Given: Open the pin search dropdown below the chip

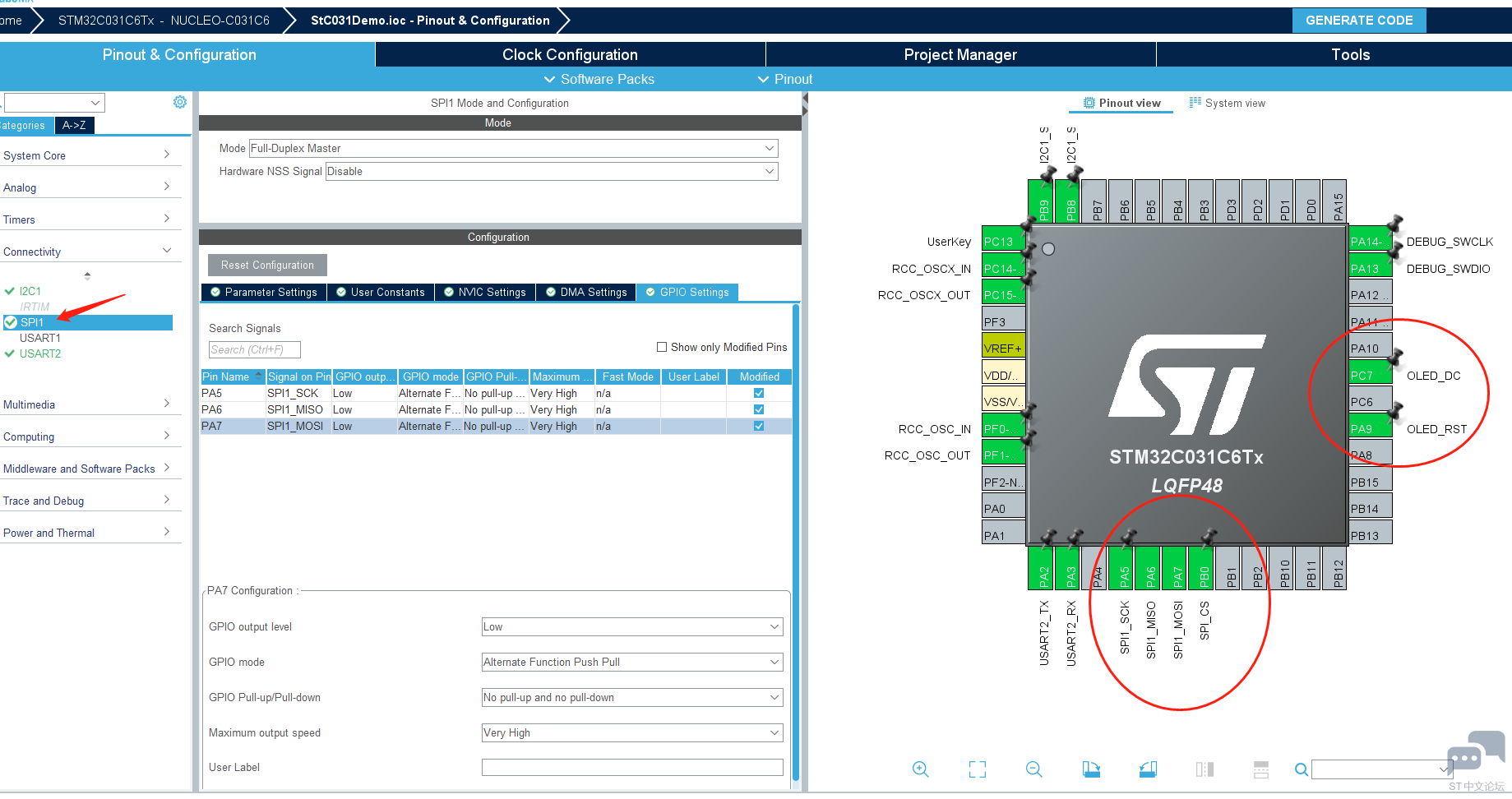Looking at the screenshot, I should 1382,769.
